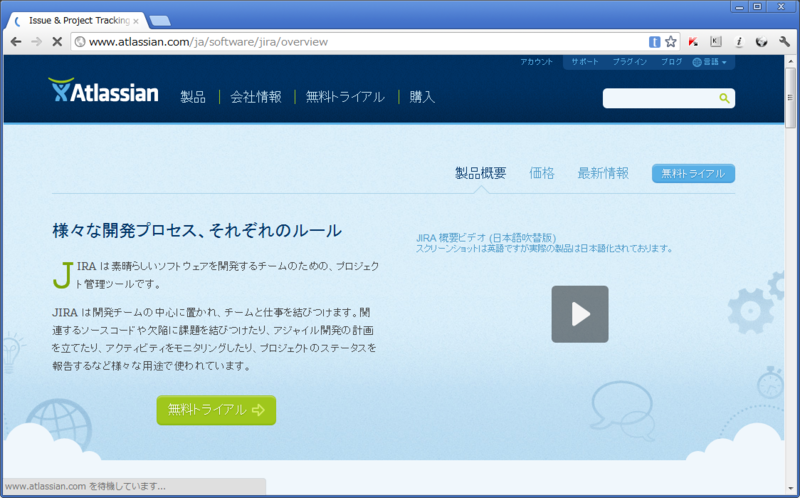
Task: Open the アカウント link
Action: [536, 62]
